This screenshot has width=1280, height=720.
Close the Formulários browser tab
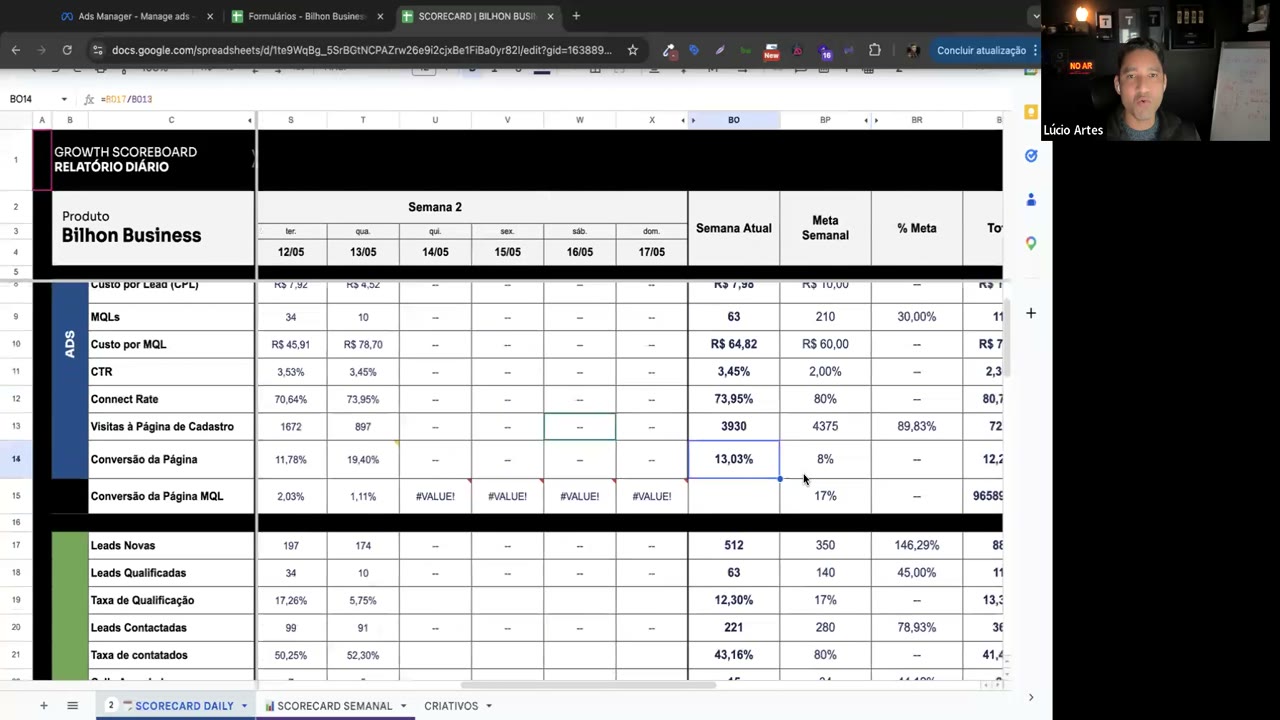(380, 16)
